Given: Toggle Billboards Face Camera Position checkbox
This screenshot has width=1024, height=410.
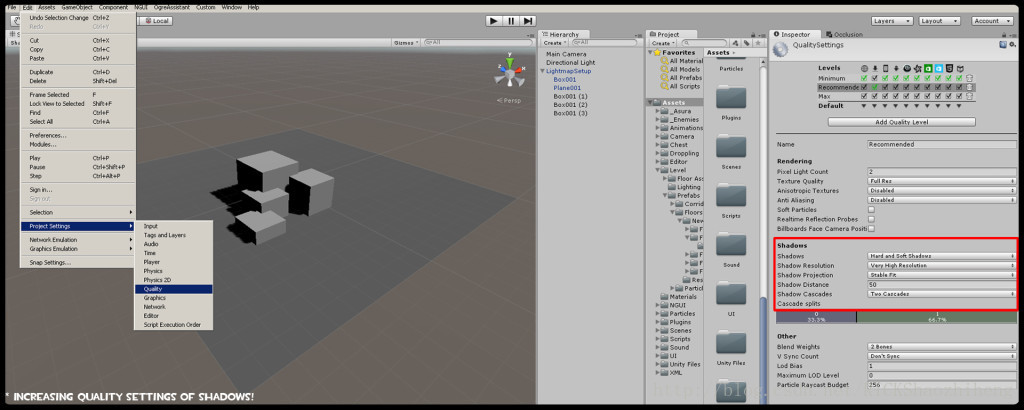Looking at the screenshot, I should (x=871, y=229).
